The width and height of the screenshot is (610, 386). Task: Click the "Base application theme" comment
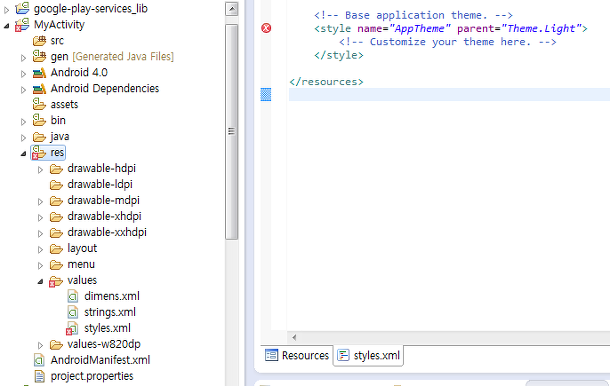pos(414,15)
